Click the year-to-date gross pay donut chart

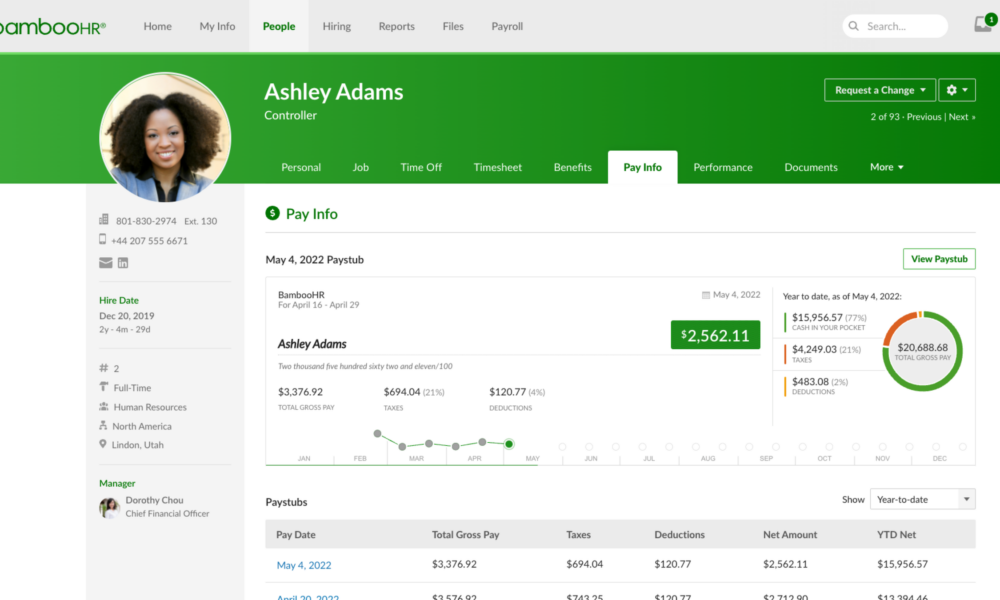922,351
